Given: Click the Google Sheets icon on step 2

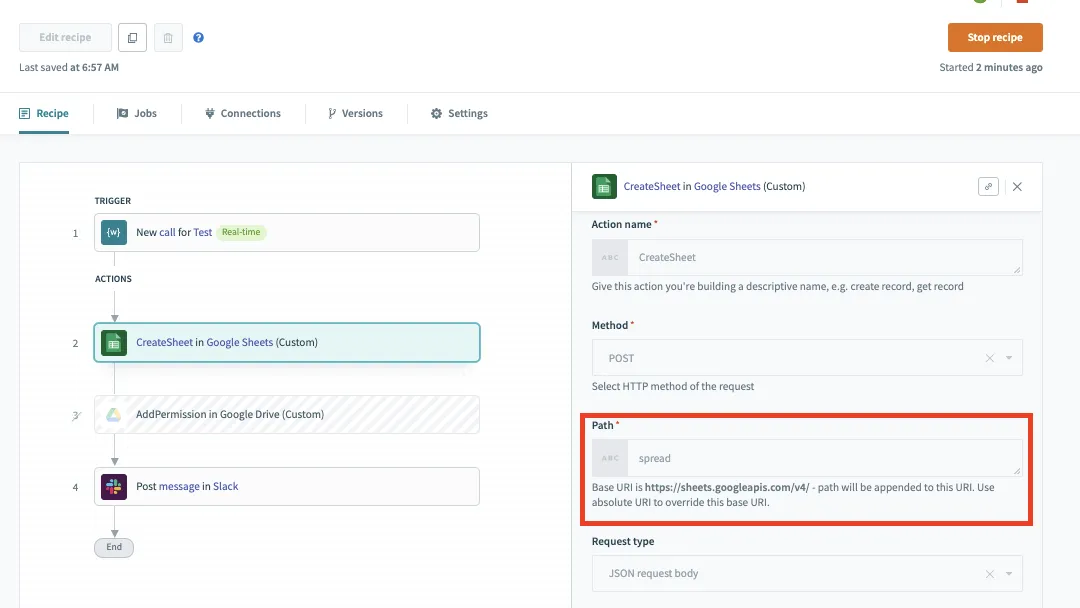Looking at the screenshot, I should pyautogui.click(x=114, y=342).
